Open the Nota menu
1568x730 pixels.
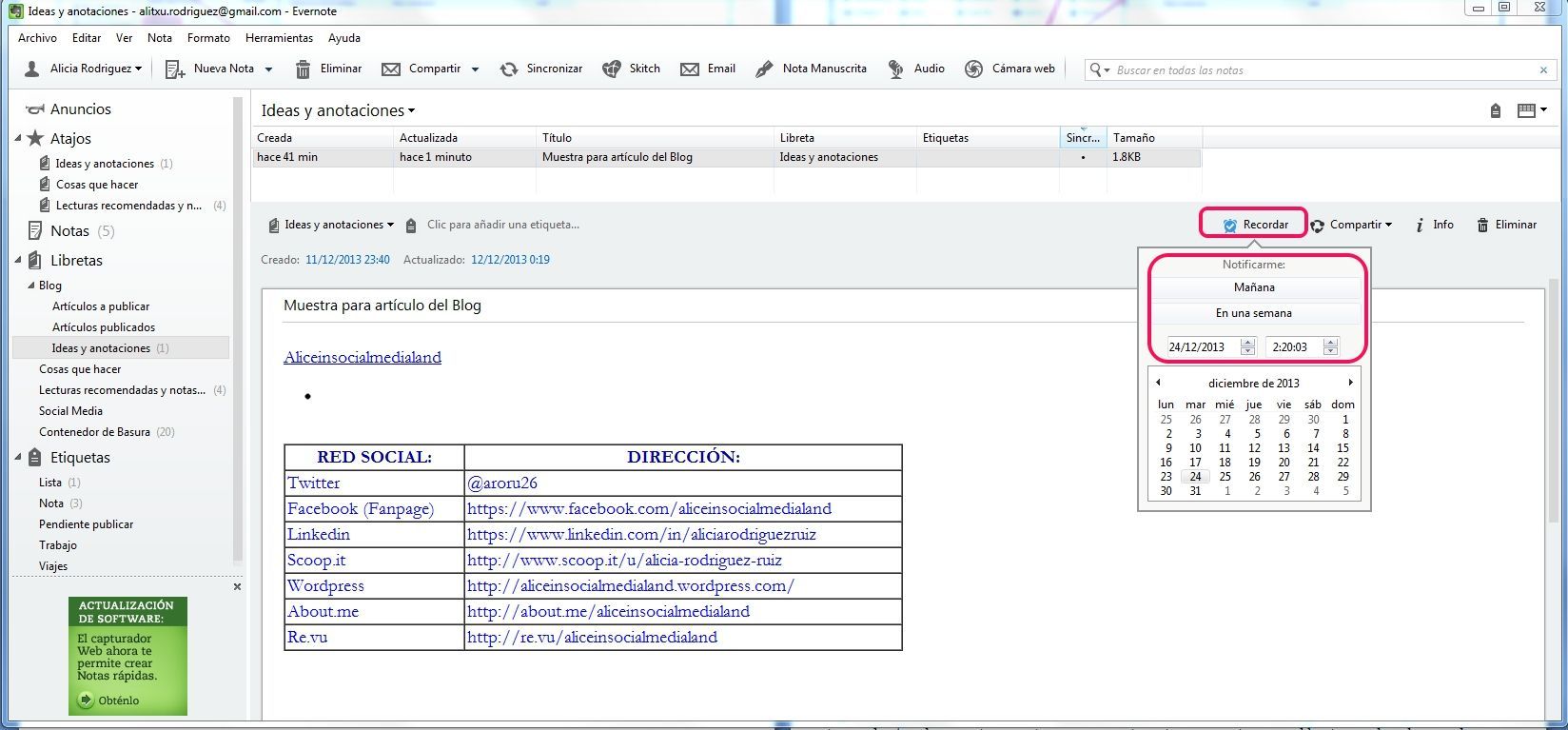click(160, 38)
